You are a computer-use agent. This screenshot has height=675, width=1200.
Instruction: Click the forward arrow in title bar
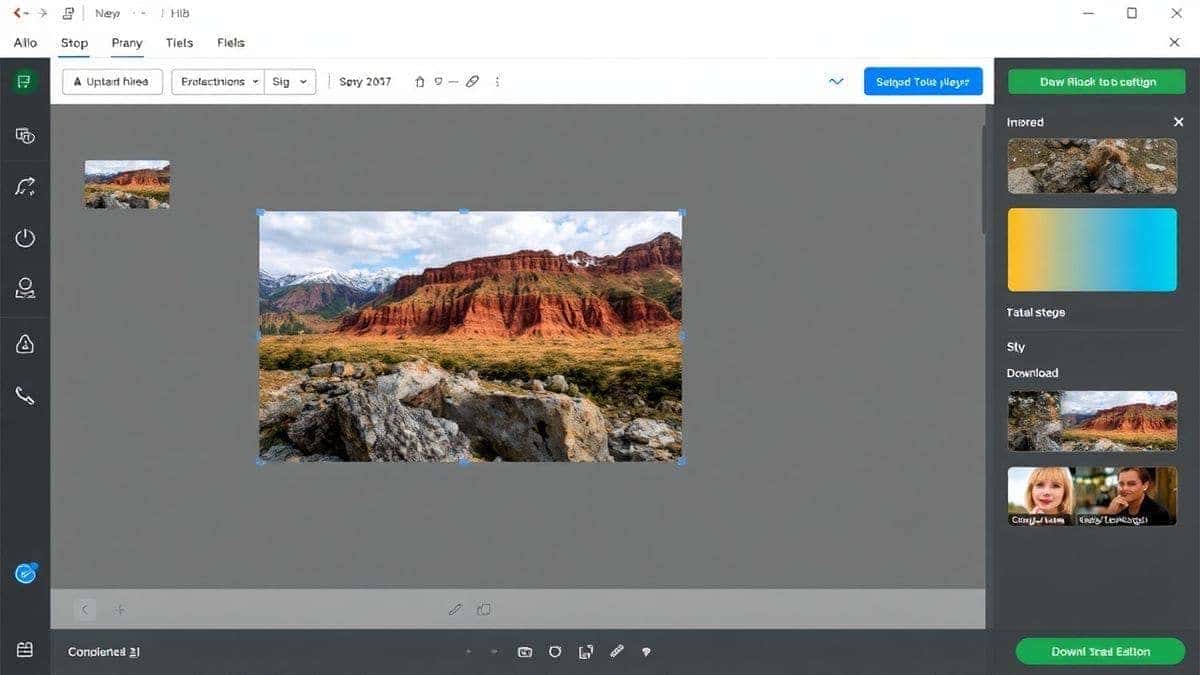click(x=42, y=13)
